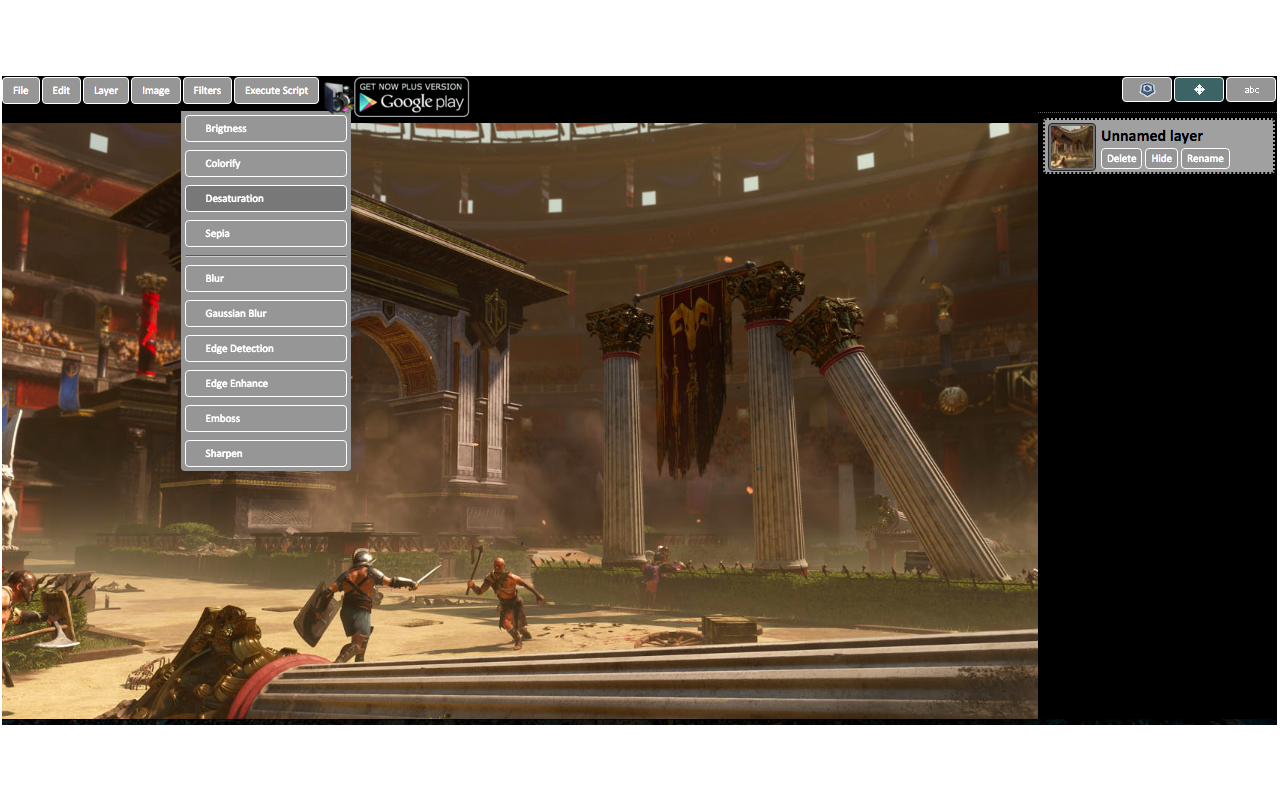The height and width of the screenshot is (800, 1280).
Task: Apply the Gaussian Blur filter
Action: click(266, 313)
